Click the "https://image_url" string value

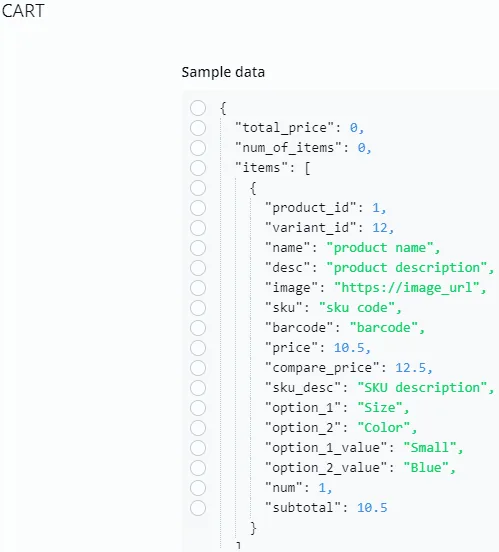[407, 288]
